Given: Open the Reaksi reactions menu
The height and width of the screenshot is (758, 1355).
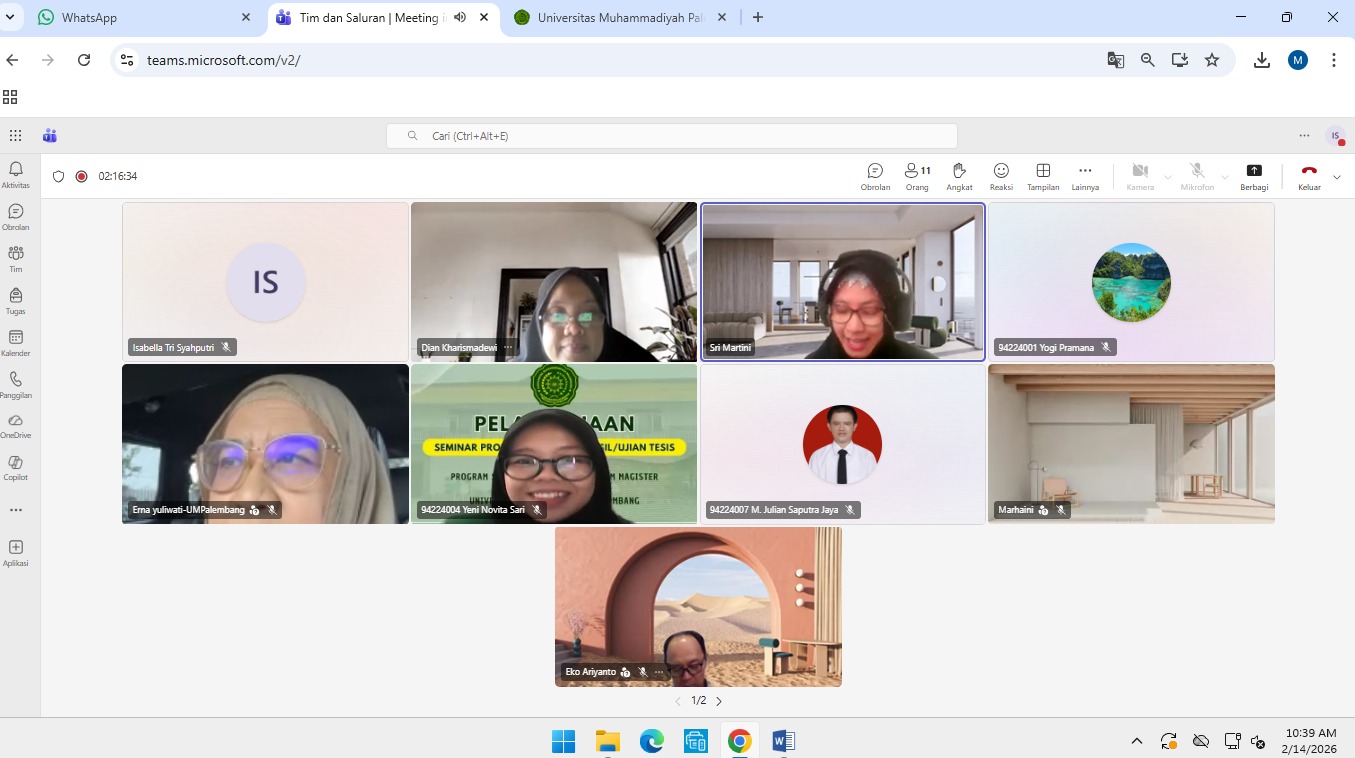Looking at the screenshot, I should tap(1001, 176).
